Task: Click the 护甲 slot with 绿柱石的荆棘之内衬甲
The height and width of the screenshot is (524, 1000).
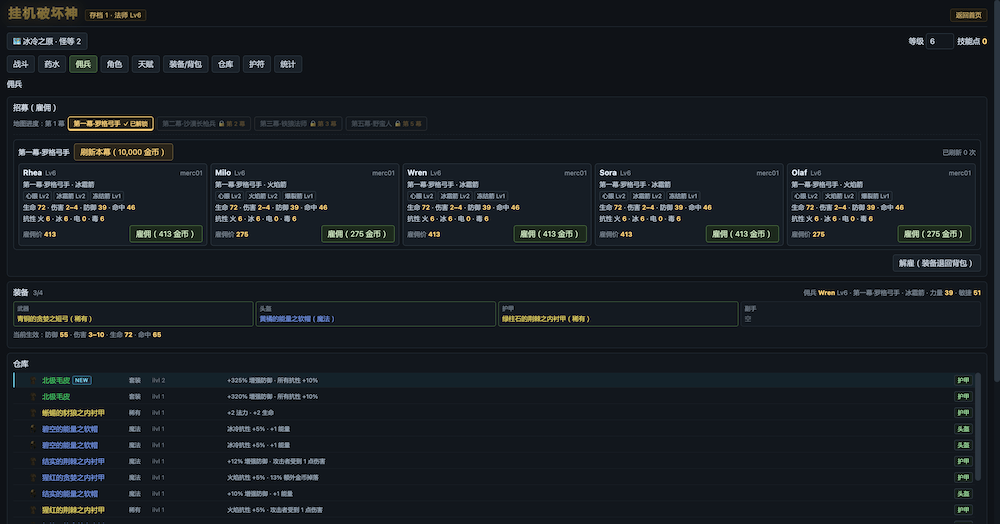Action: 618,314
